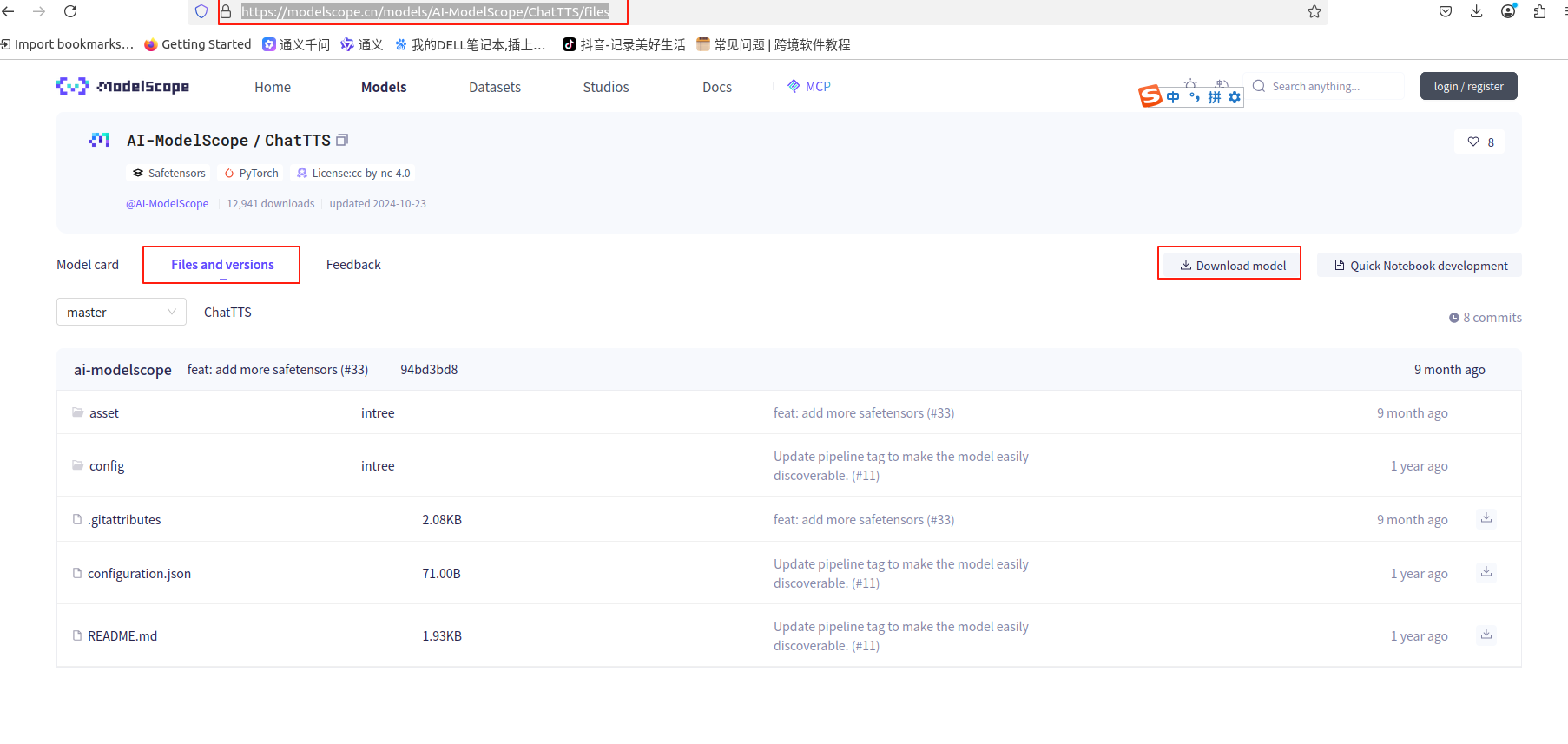Open the config folder
The width and height of the screenshot is (1568, 744).
(107, 466)
